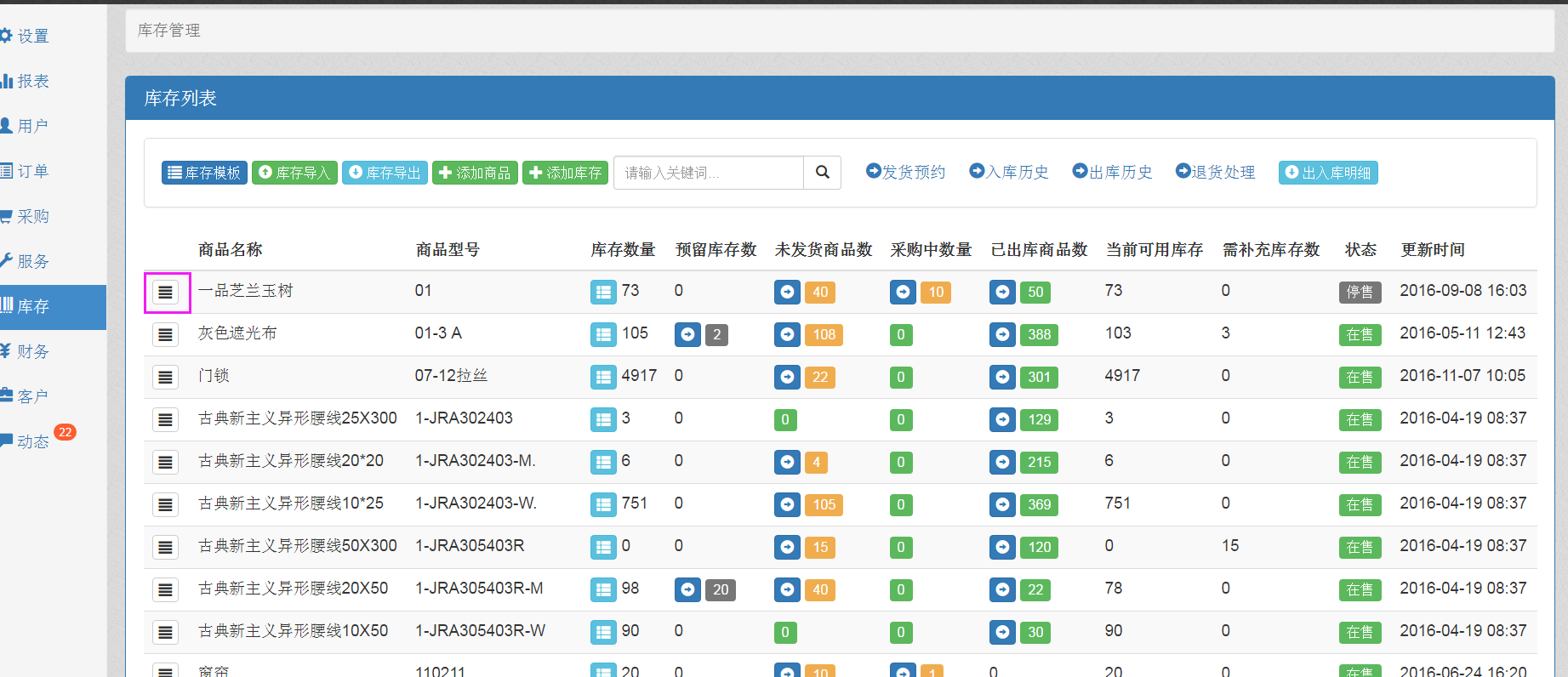Click shipped-out arrow icon next to 388
1568x677 pixels.
point(1002,334)
